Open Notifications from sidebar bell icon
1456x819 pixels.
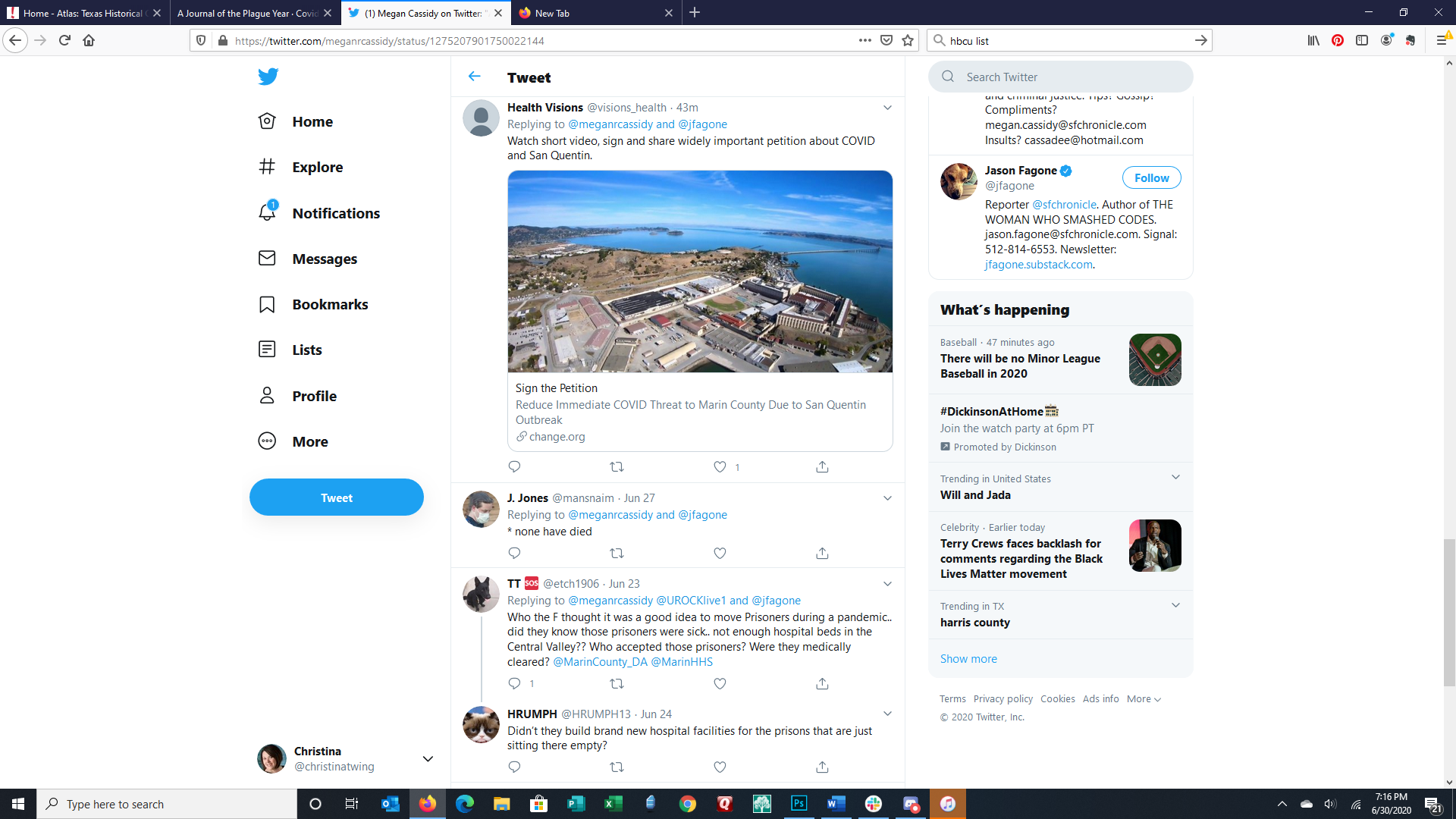pyautogui.click(x=267, y=213)
